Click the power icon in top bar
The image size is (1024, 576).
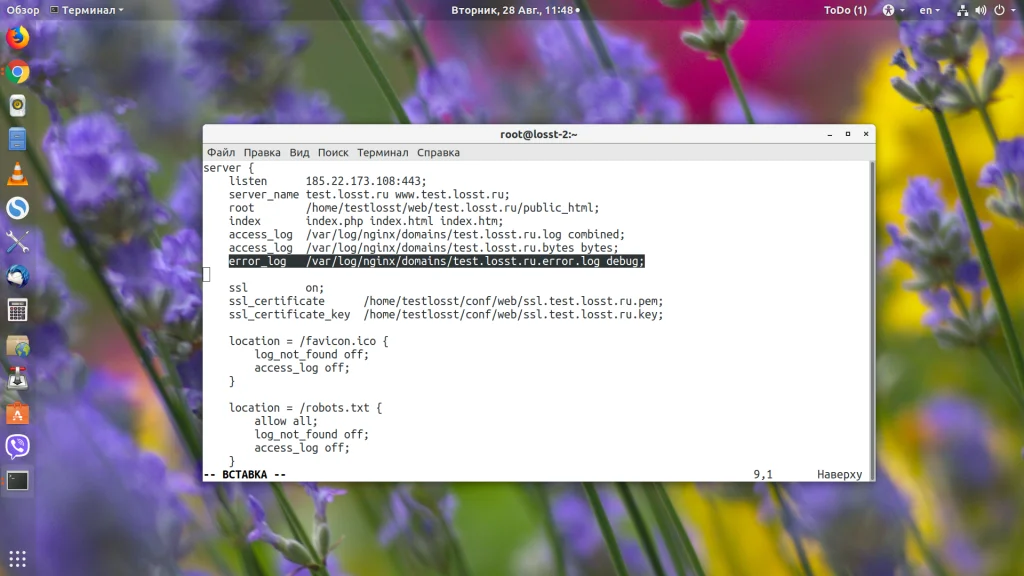click(999, 10)
